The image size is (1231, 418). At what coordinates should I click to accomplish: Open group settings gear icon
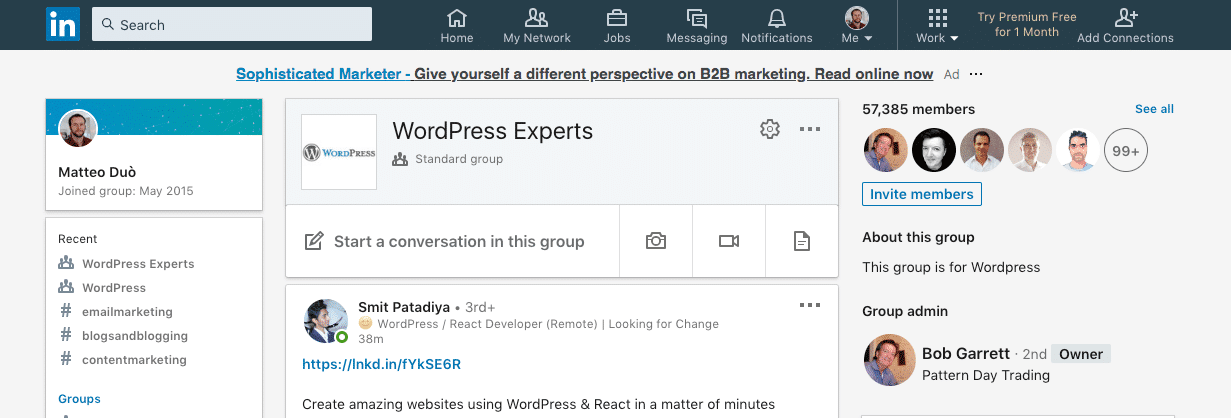pos(769,129)
